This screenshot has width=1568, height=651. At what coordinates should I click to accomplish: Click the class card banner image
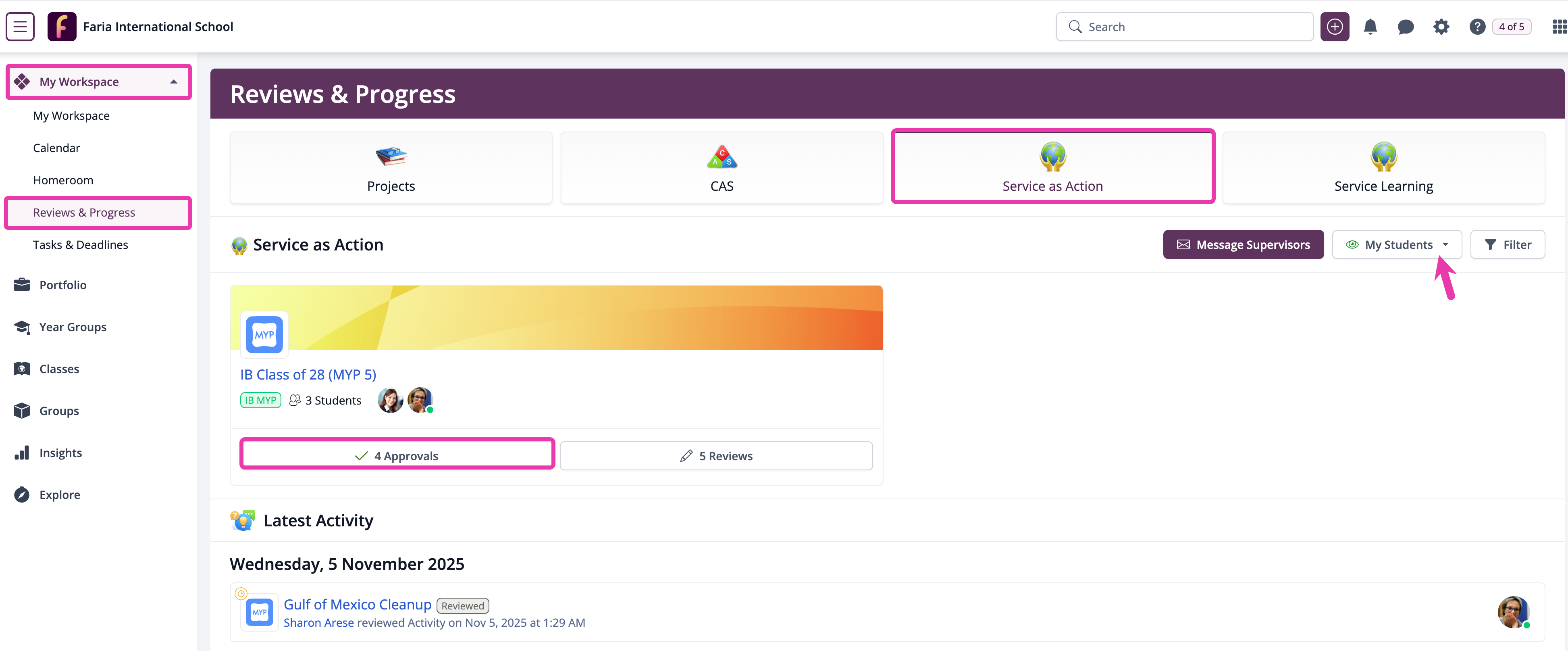pyautogui.click(x=556, y=318)
